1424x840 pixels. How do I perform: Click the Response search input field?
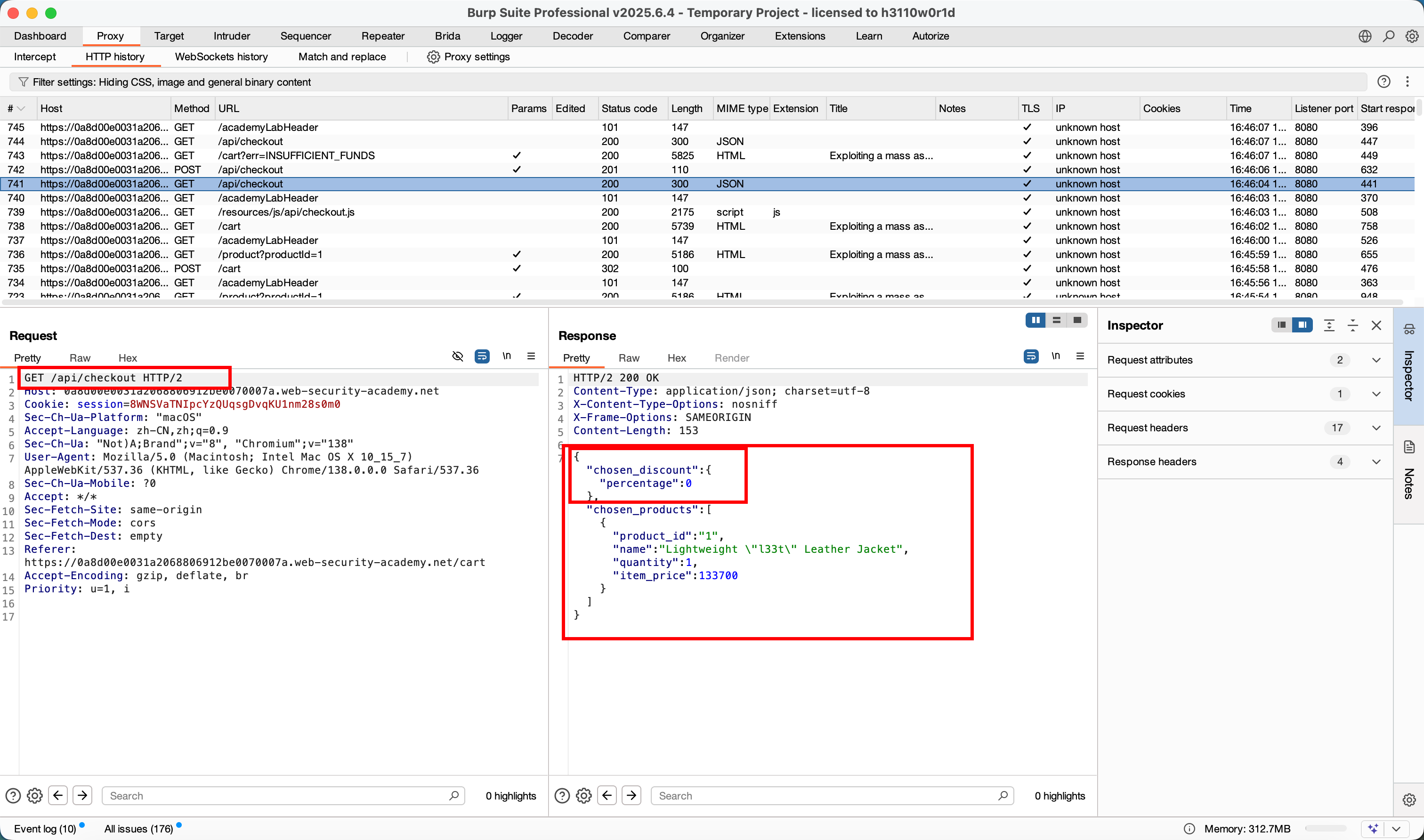point(826,795)
